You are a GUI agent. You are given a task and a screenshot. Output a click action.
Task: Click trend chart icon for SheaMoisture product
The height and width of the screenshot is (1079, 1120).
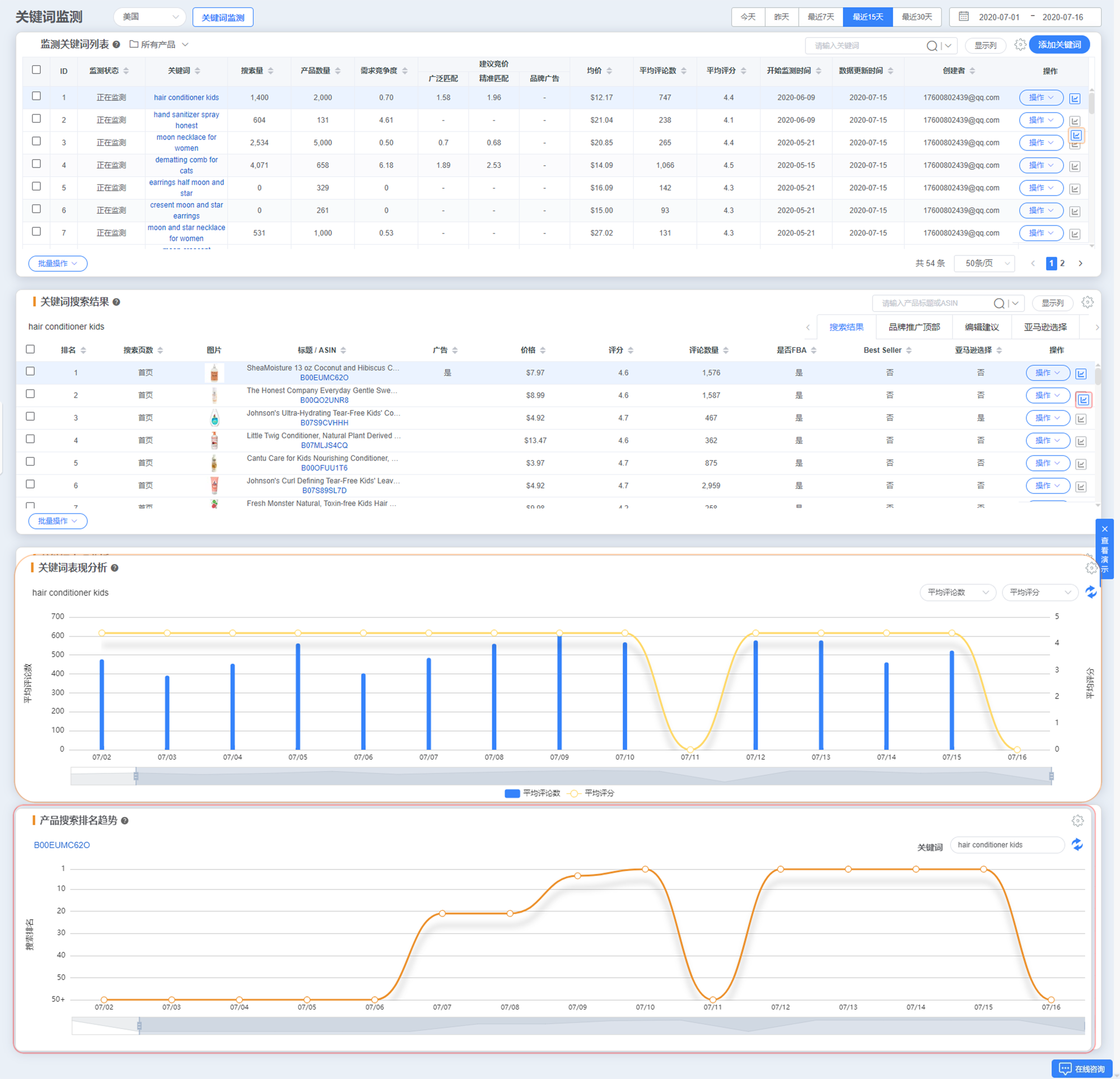point(1081,373)
